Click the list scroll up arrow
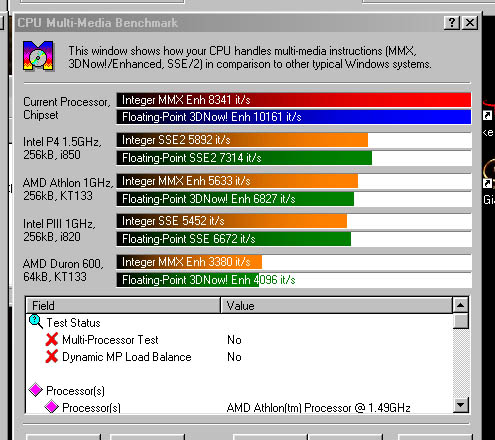 pyautogui.click(x=461, y=305)
